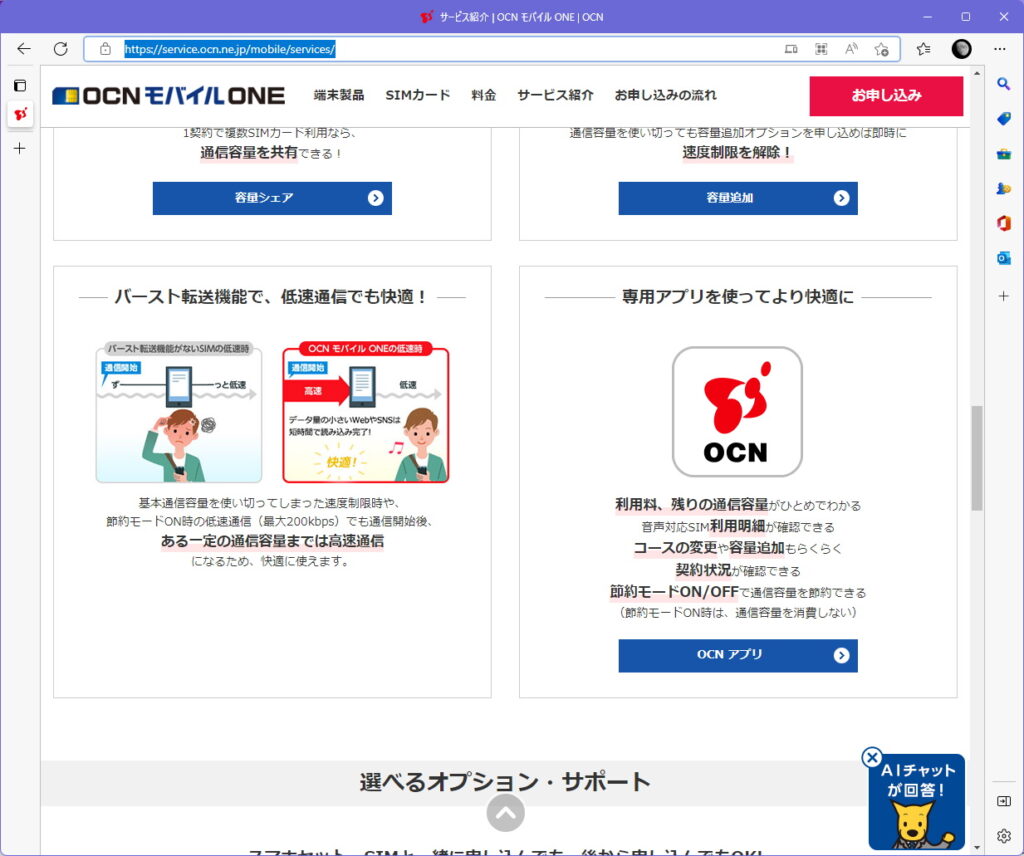
Task: Open the AIチャット assistant widget
Action: click(x=917, y=802)
